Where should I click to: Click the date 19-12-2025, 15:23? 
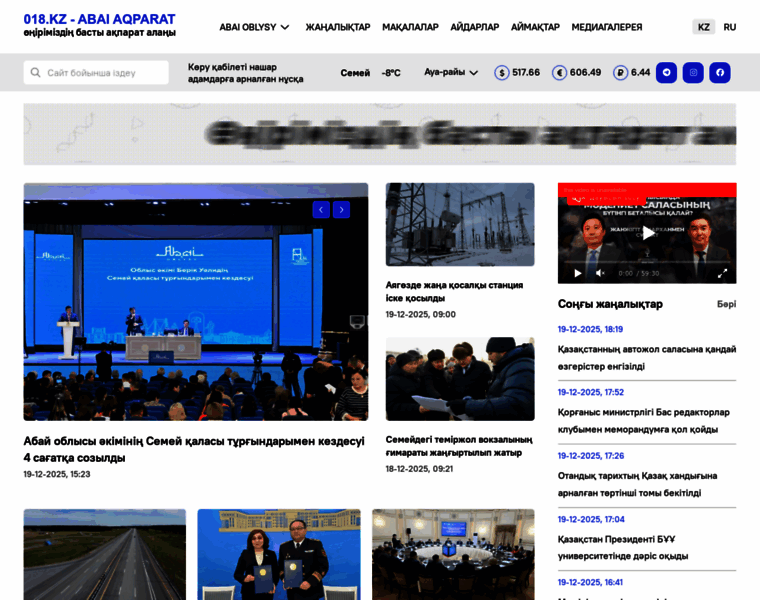coord(57,474)
